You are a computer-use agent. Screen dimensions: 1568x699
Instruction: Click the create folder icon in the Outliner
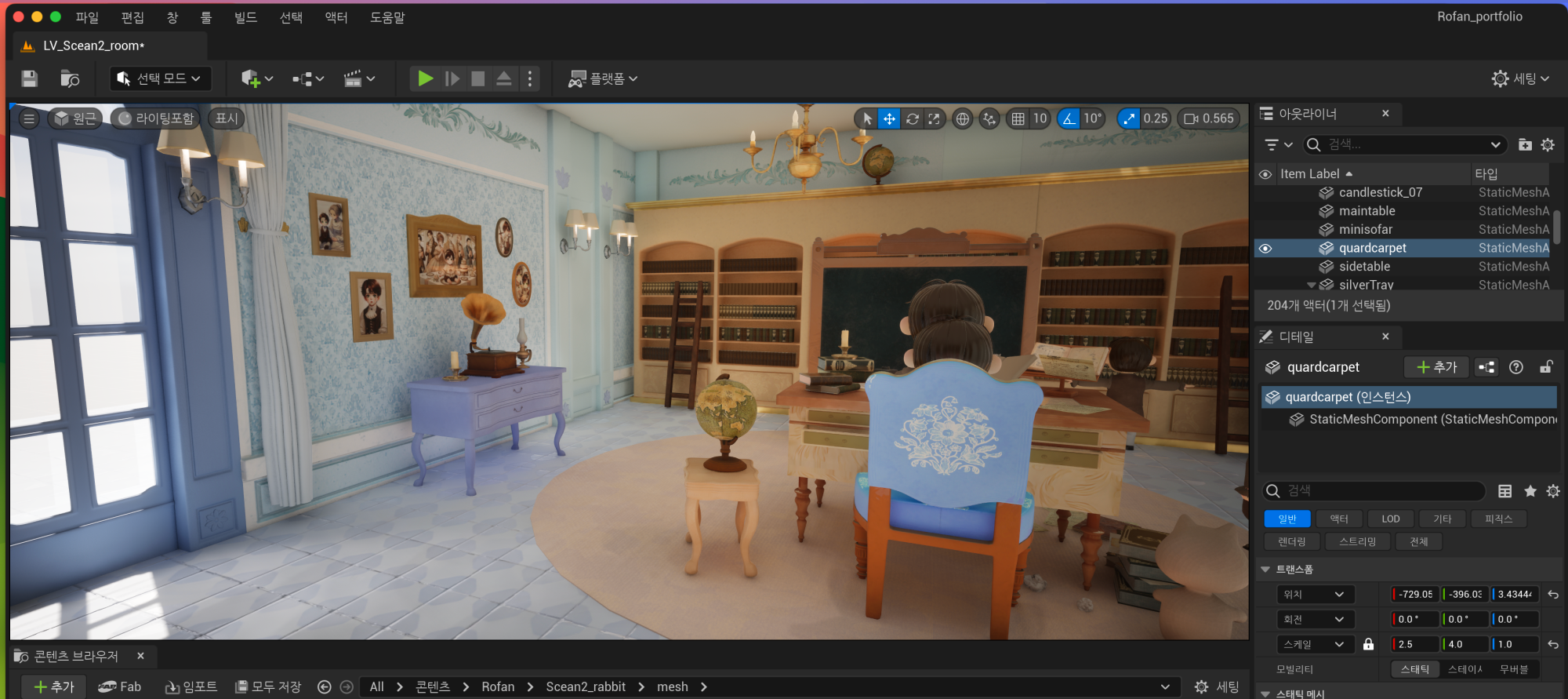(1525, 144)
